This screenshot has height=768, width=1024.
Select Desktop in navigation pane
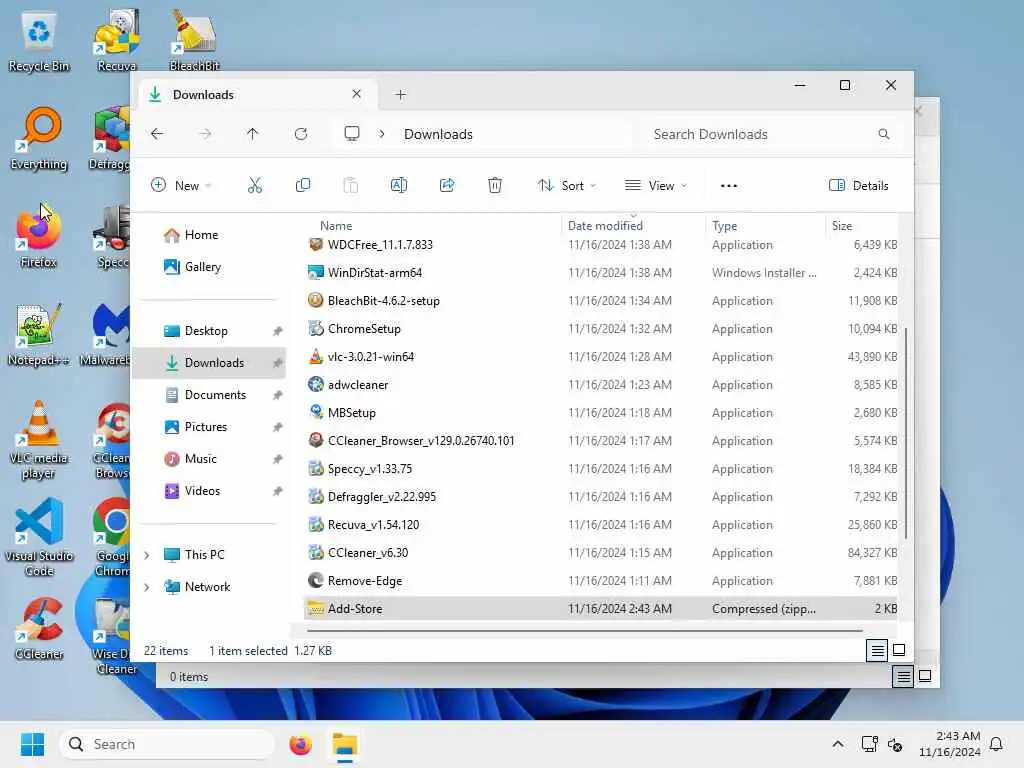(209, 331)
